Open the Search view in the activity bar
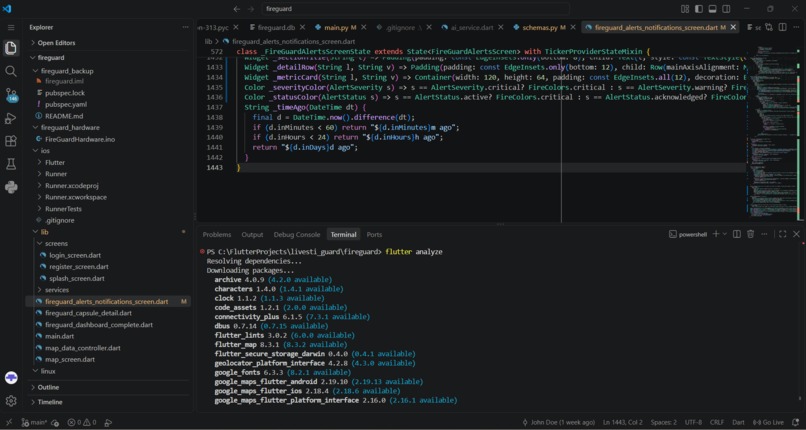The image size is (806, 430). tap(11, 71)
